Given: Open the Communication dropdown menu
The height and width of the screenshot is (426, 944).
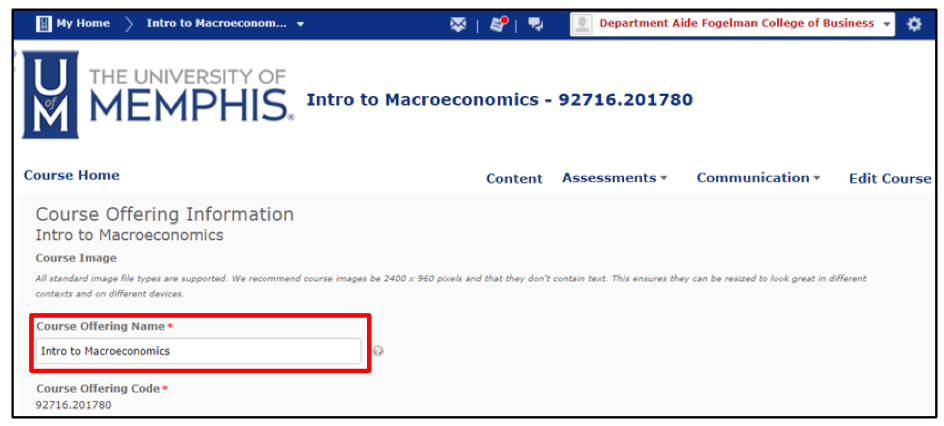Looking at the screenshot, I should click(758, 178).
